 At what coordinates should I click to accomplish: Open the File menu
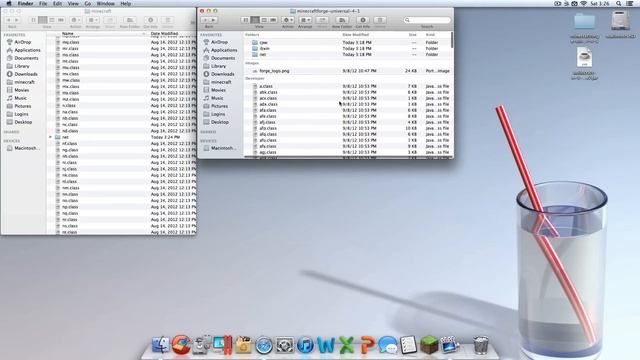click(x=43, y=3)
